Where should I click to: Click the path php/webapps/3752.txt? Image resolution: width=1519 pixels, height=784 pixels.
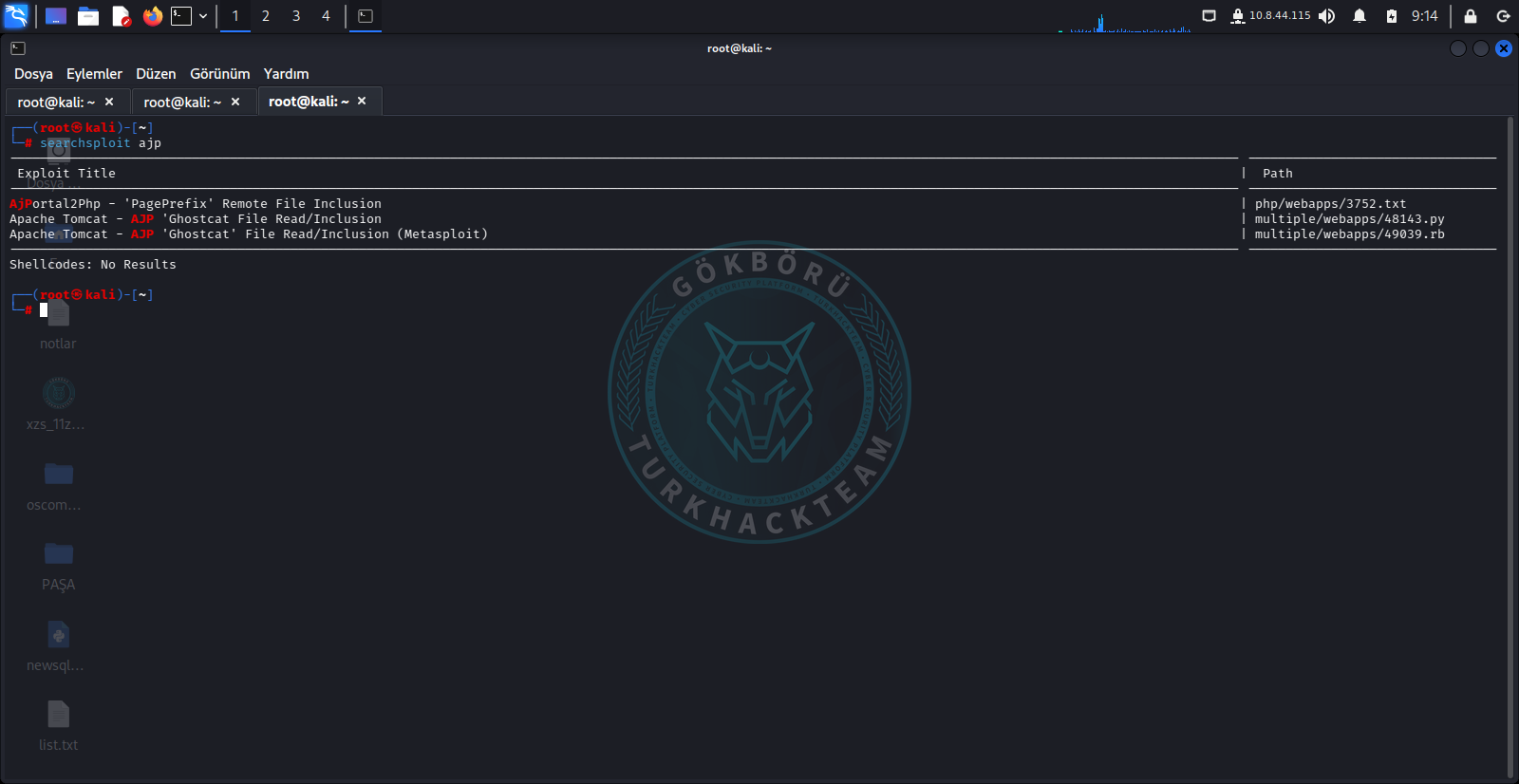pos(1330,204)
